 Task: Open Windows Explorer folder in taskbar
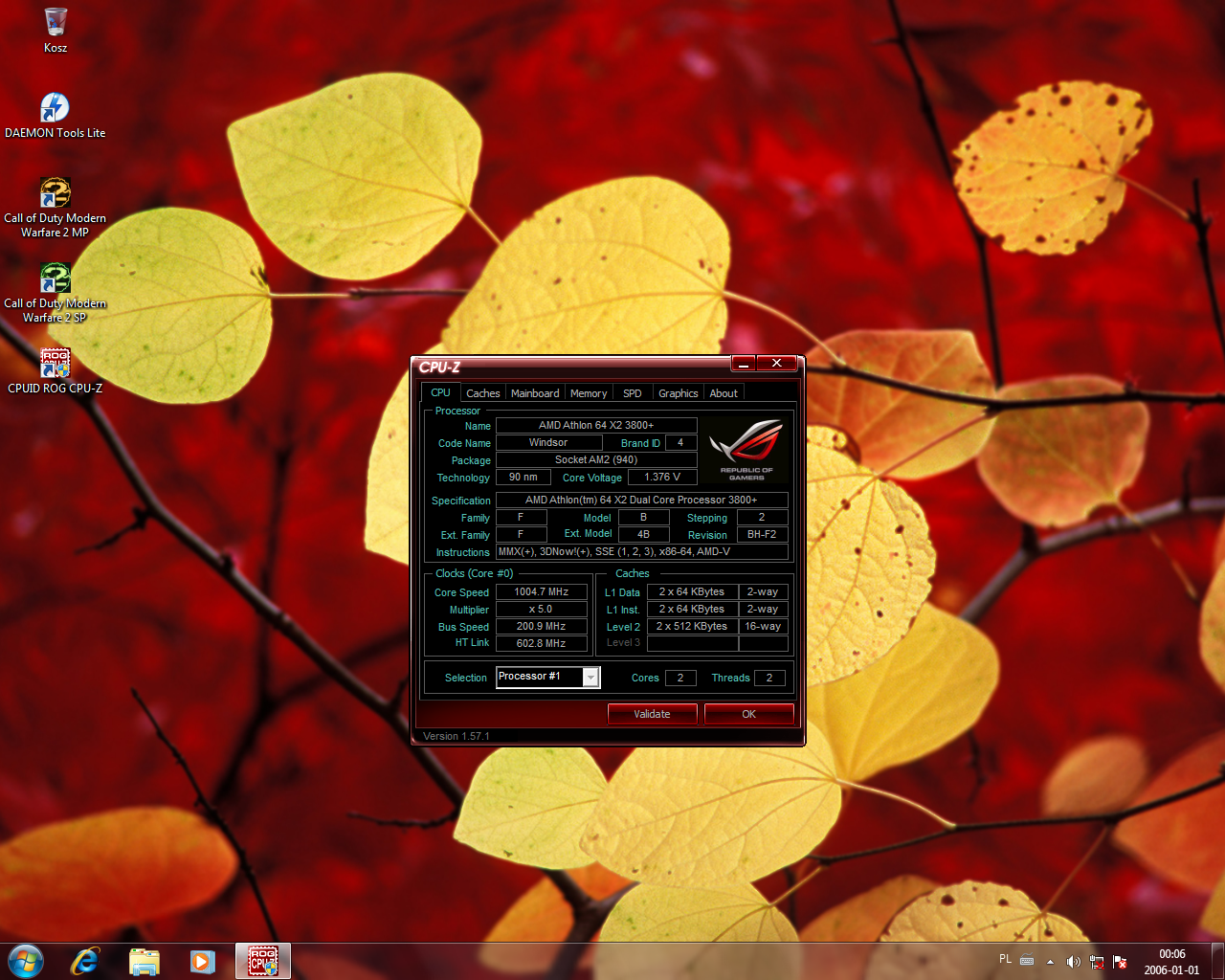144,961
